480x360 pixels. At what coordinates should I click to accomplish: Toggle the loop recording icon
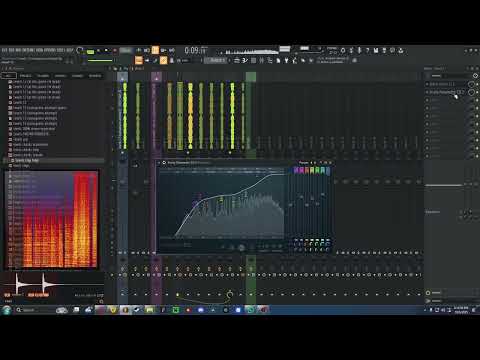pos(172,50)
